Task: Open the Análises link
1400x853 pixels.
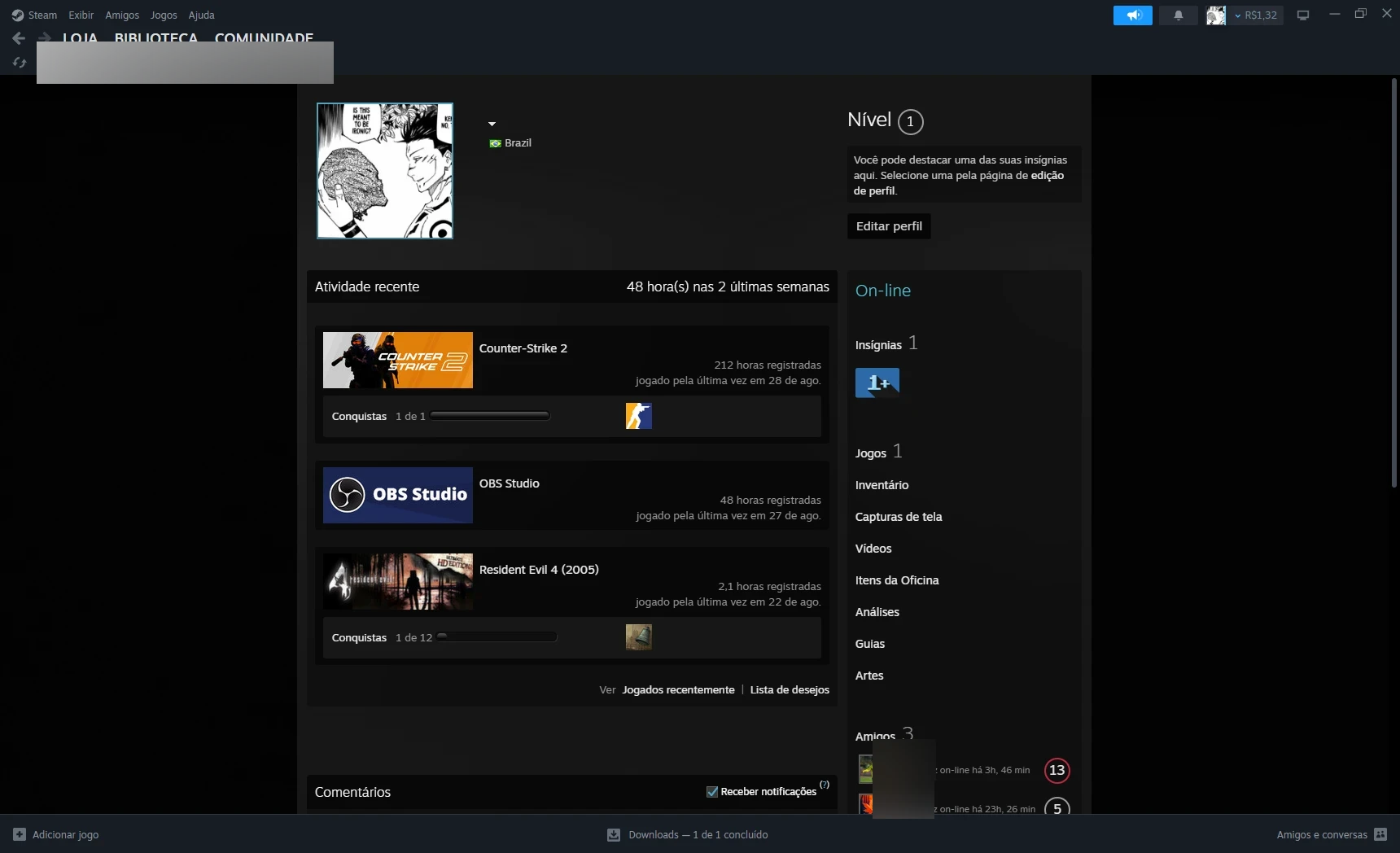Action: (877, 612)
